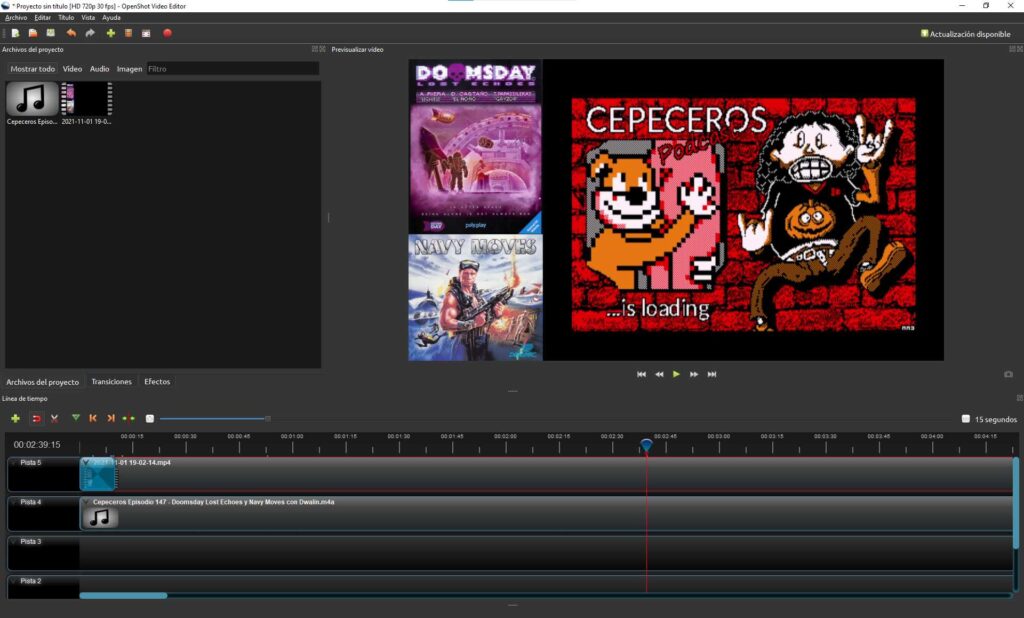Viewport: 1024px width, 618px height.
Task: Click the Save Project toolbar icon
Action: click(50, 33)
